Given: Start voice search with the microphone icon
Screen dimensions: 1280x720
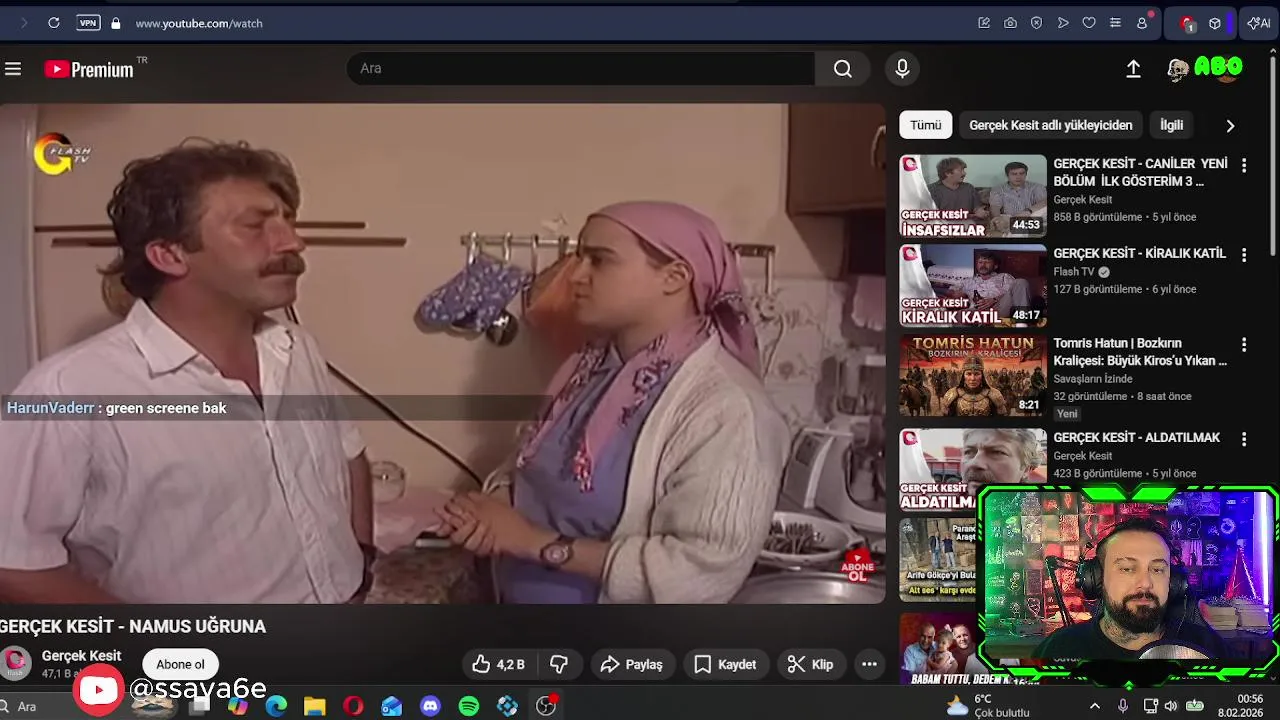Looking at the screenshot, I should tap(902, 68).
